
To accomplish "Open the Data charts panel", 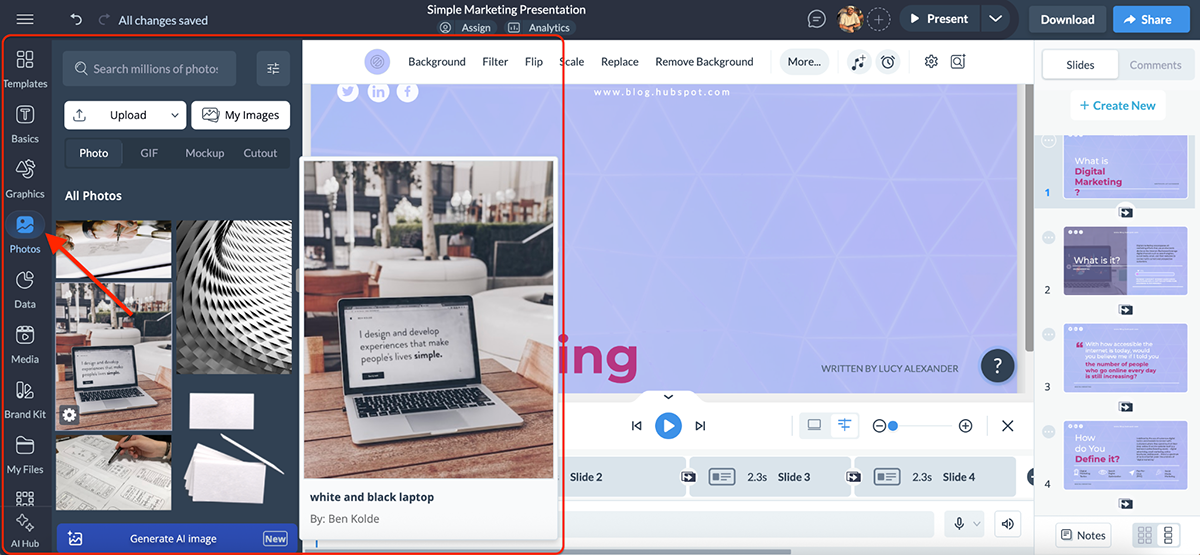I will coord(25,287).
